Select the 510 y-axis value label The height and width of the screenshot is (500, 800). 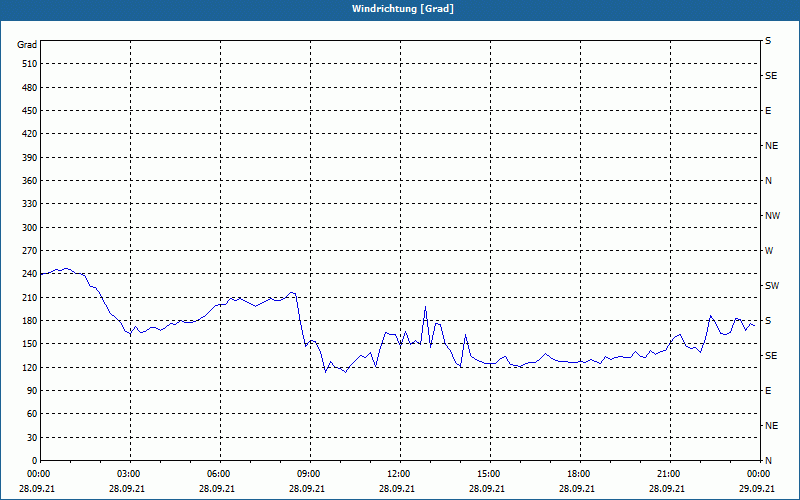[30, 64]
